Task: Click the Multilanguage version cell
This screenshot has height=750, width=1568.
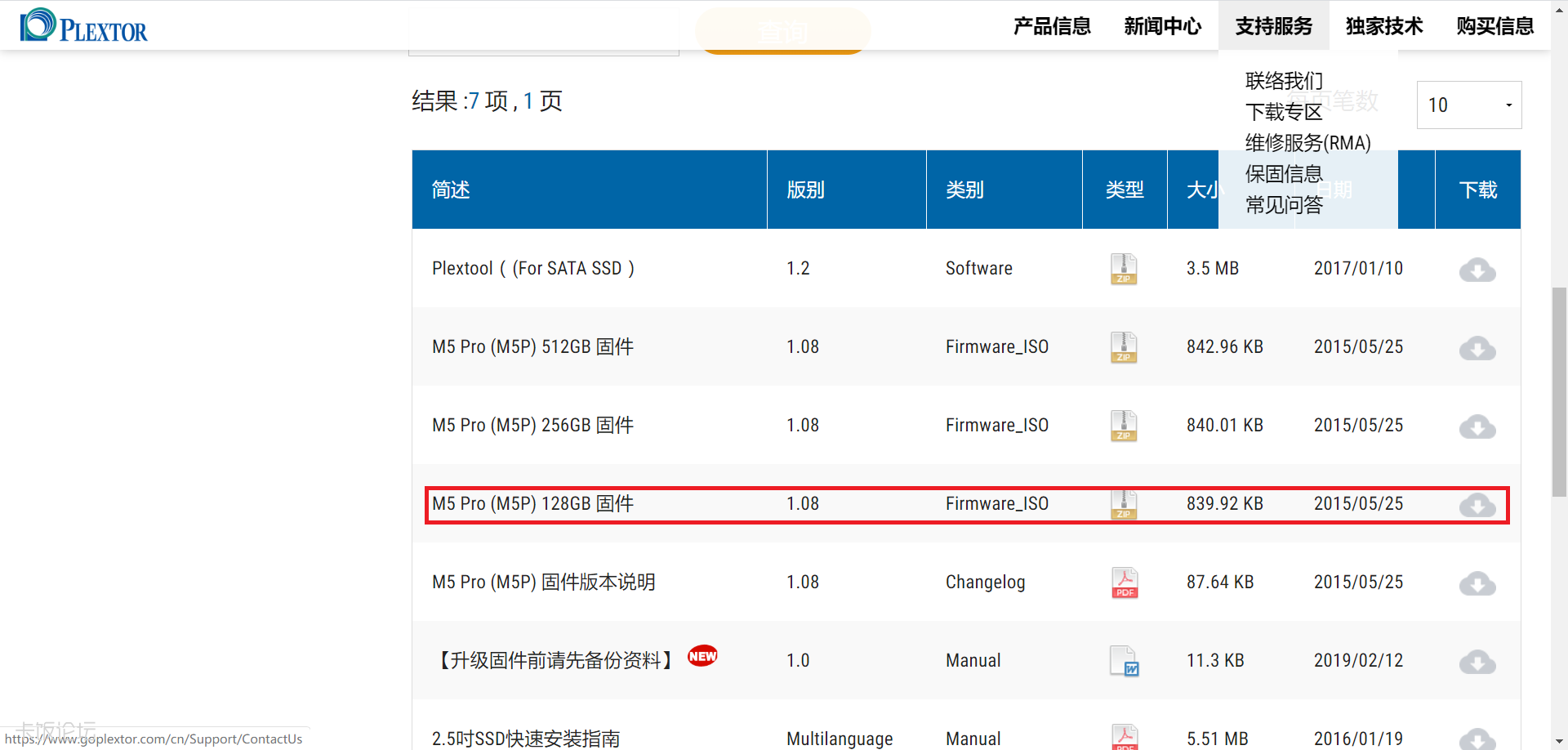Action: tap(840, 739)
